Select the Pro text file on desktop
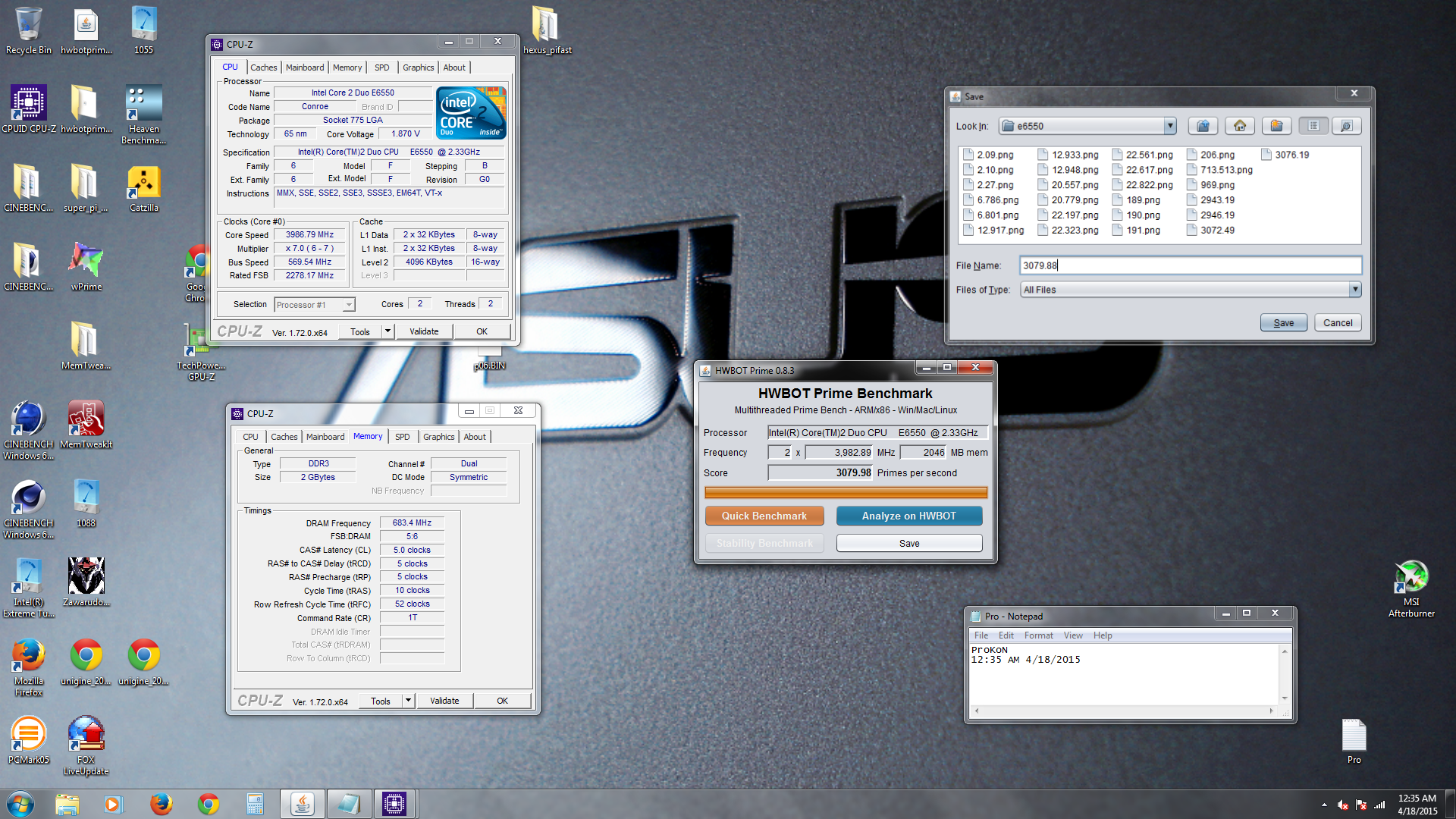 (x=1354, y=742)
